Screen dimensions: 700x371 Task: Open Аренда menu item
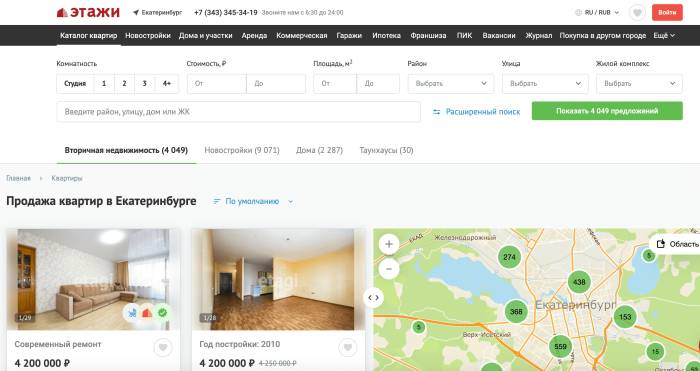(x=254, y=36)
